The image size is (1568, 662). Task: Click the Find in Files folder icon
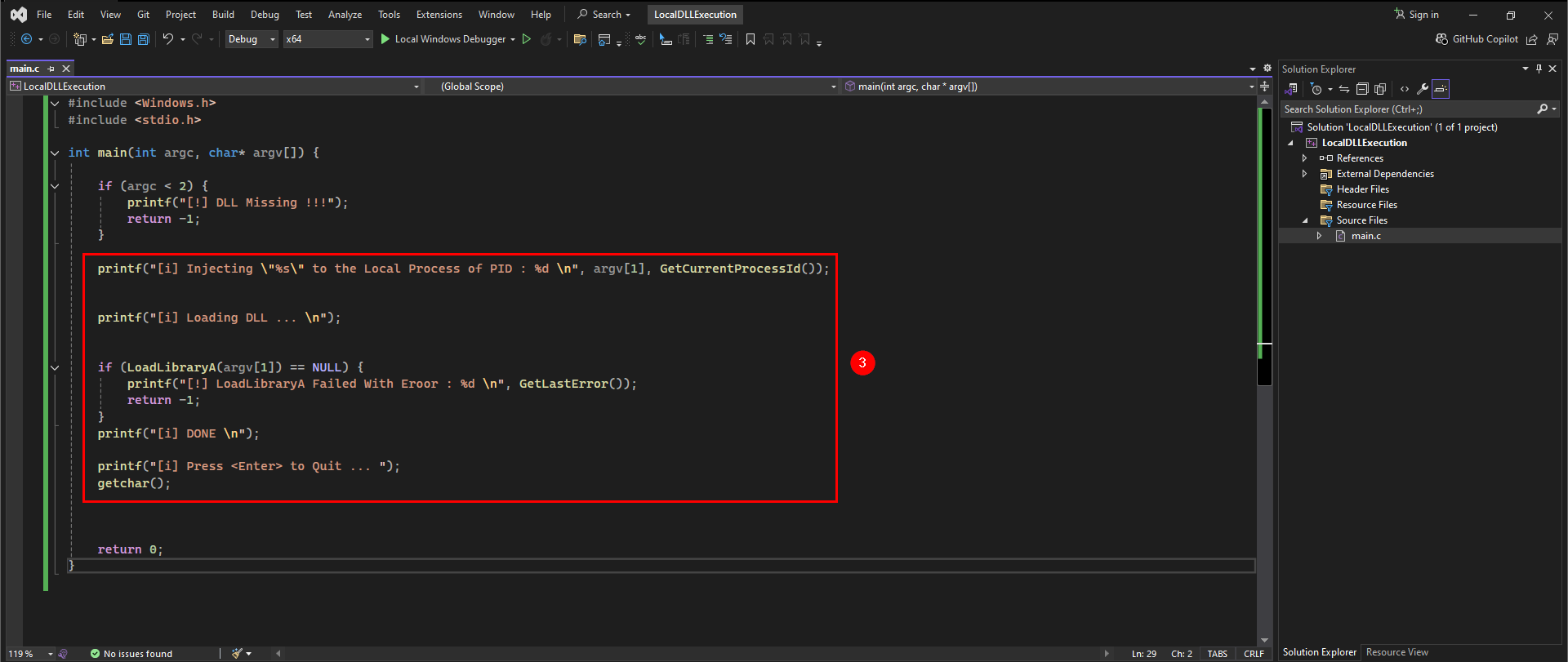pyautogui.click(x=580, y=39)
